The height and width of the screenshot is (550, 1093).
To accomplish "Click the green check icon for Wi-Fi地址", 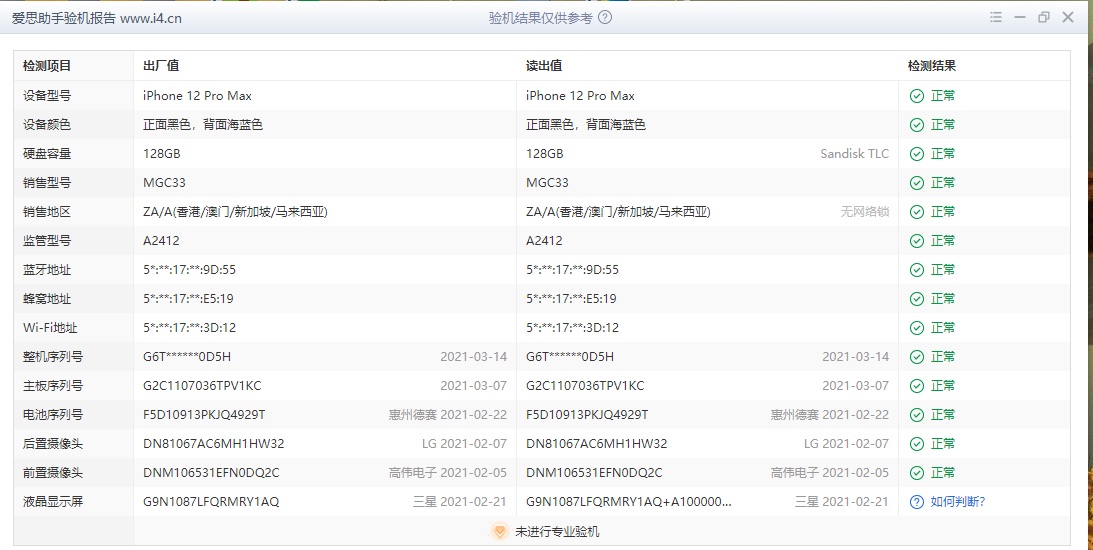I will (917, 328).
